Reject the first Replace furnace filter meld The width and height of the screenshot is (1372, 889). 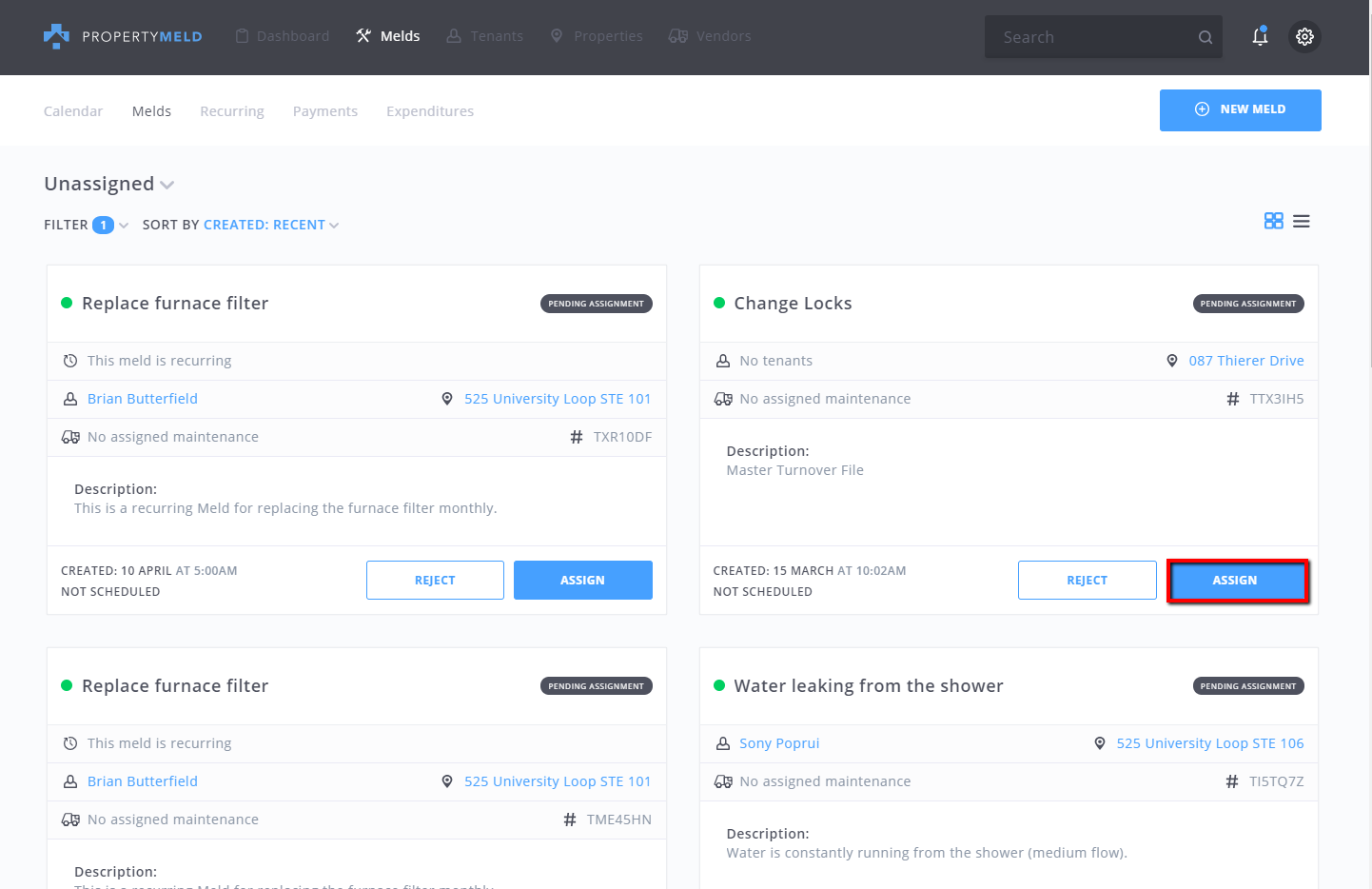pyautogui.click(x=435, y=581)
